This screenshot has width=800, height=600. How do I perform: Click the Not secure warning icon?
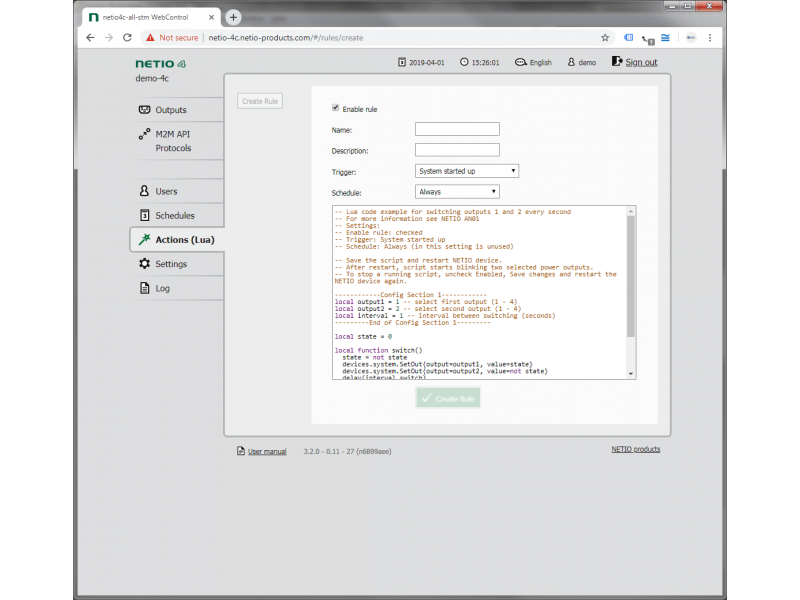[x=150, y=38]
